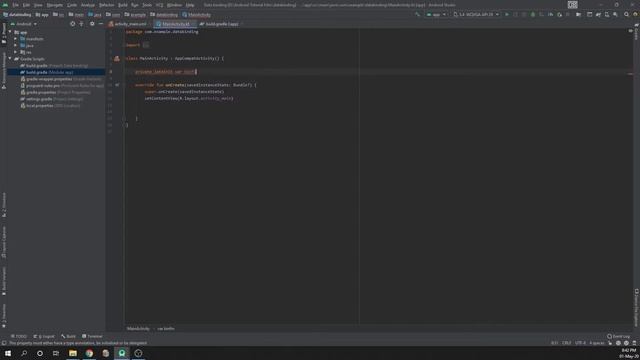Select local.properties file
640x360 pixels.
click(50, 106)
